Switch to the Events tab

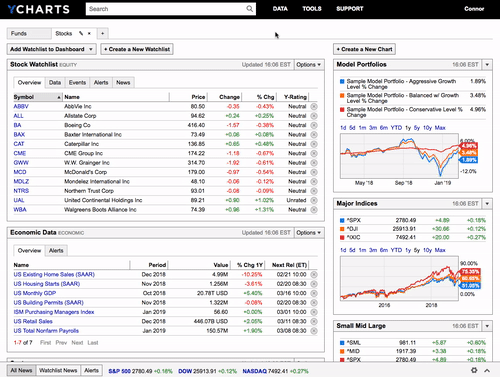(x=77, y=82)
